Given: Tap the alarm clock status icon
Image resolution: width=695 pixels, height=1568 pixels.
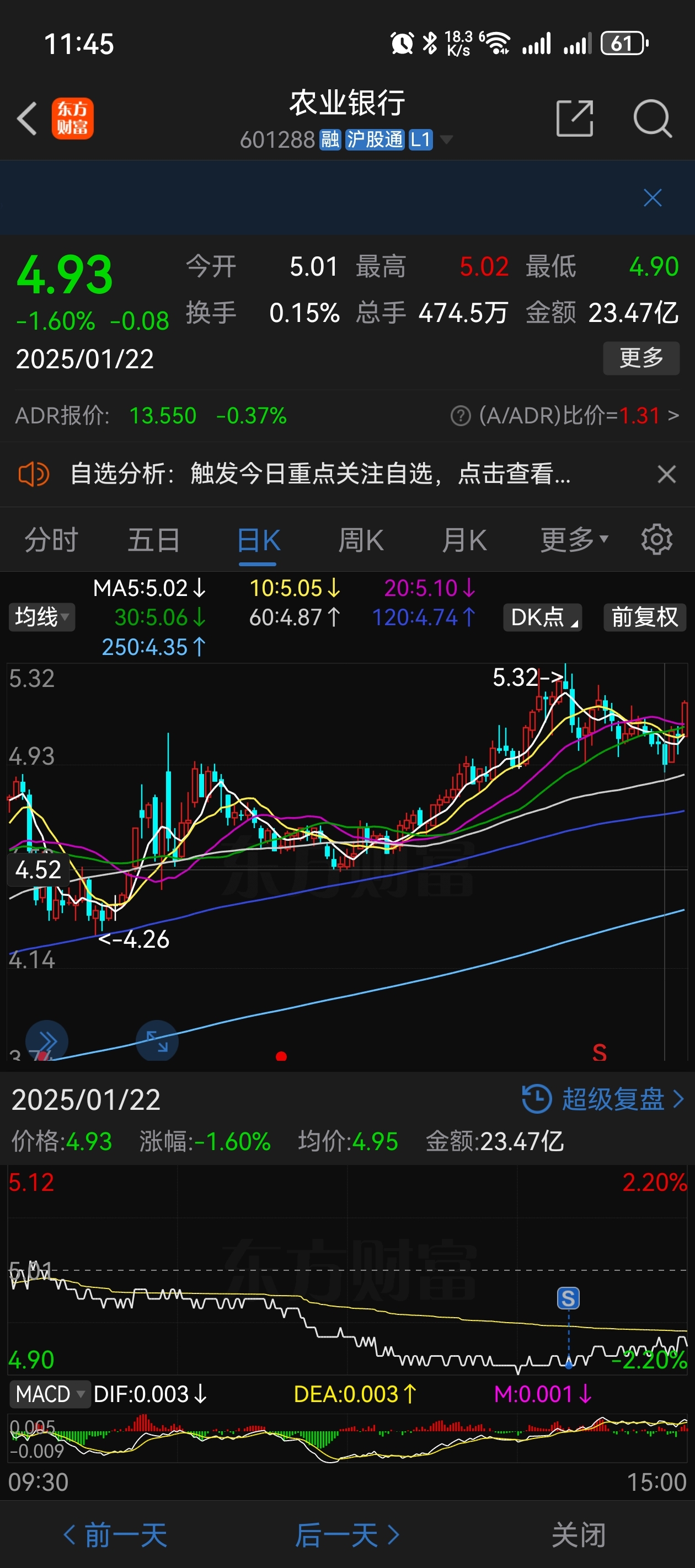Looking at the screenshot, I should click(402, 43).
